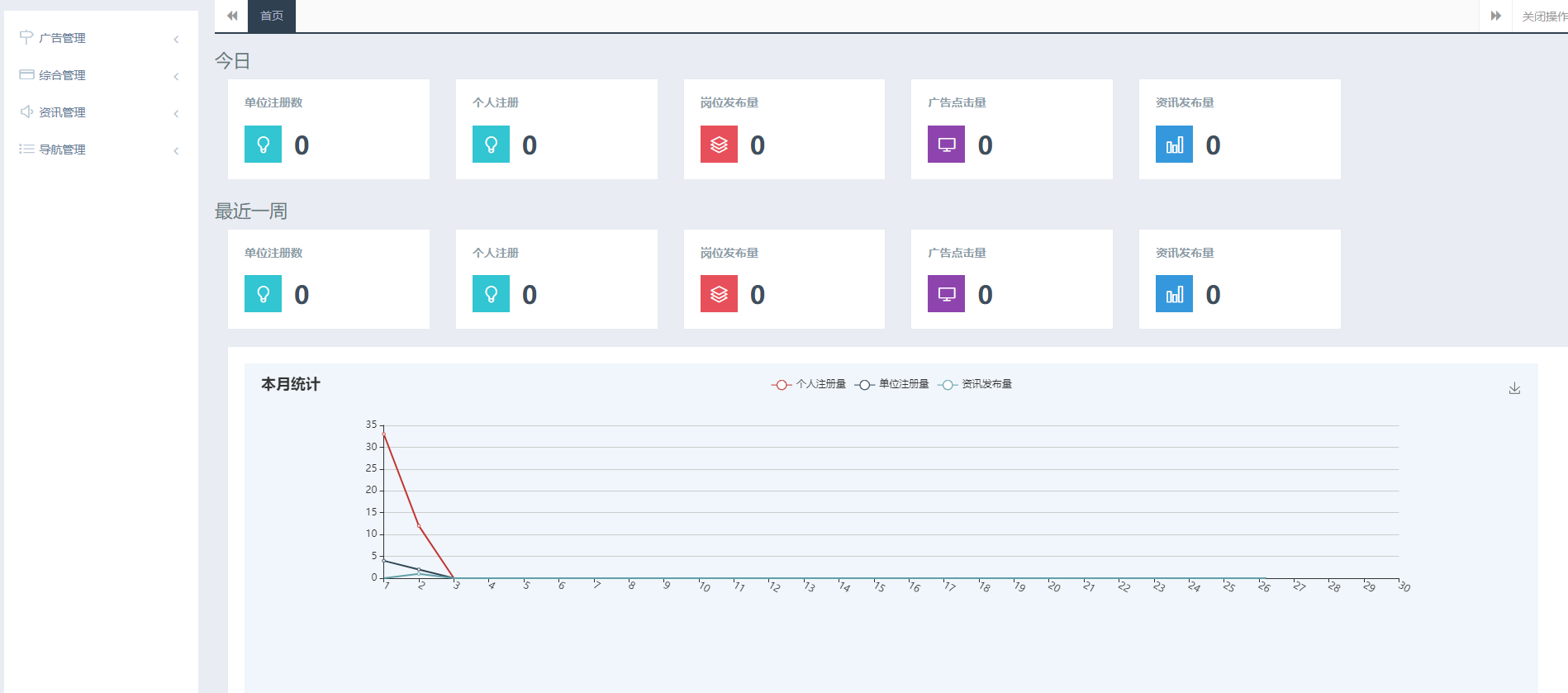This screenshot has height=693, width=1568.
Task: Click today's 个人注册 label
Action: pos(496,102)
